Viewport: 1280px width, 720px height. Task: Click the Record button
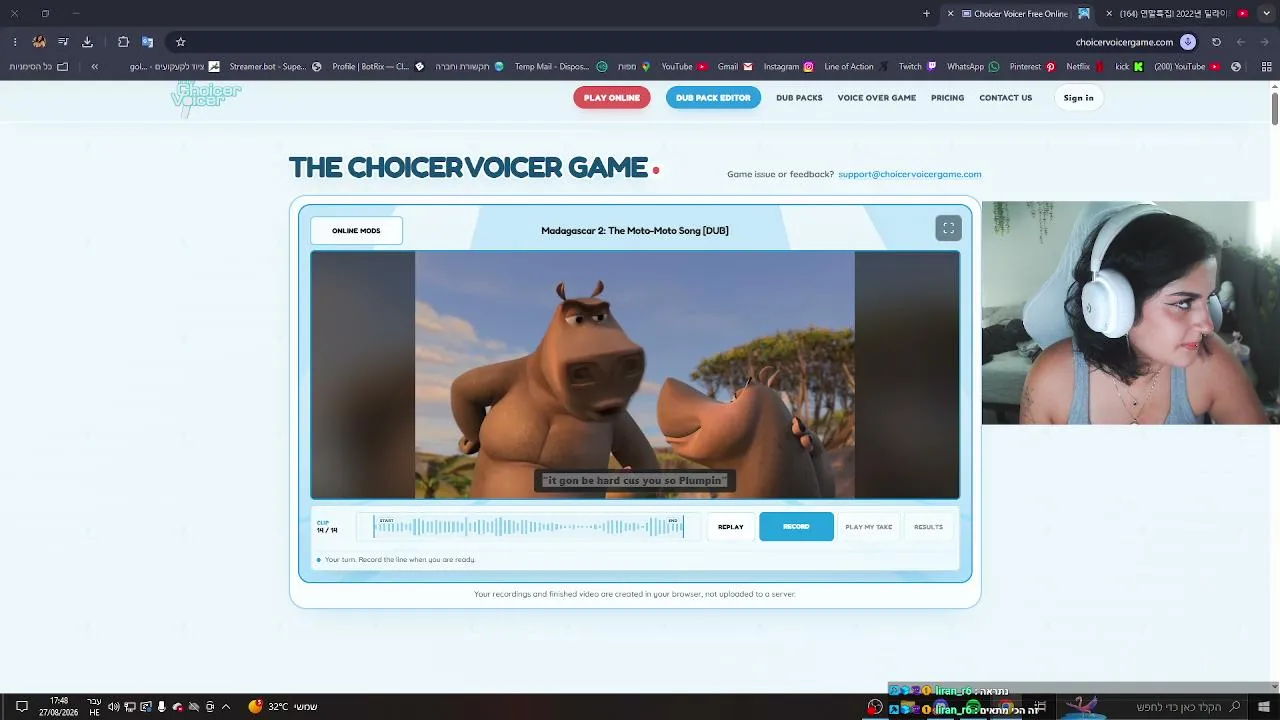(796, 527)
